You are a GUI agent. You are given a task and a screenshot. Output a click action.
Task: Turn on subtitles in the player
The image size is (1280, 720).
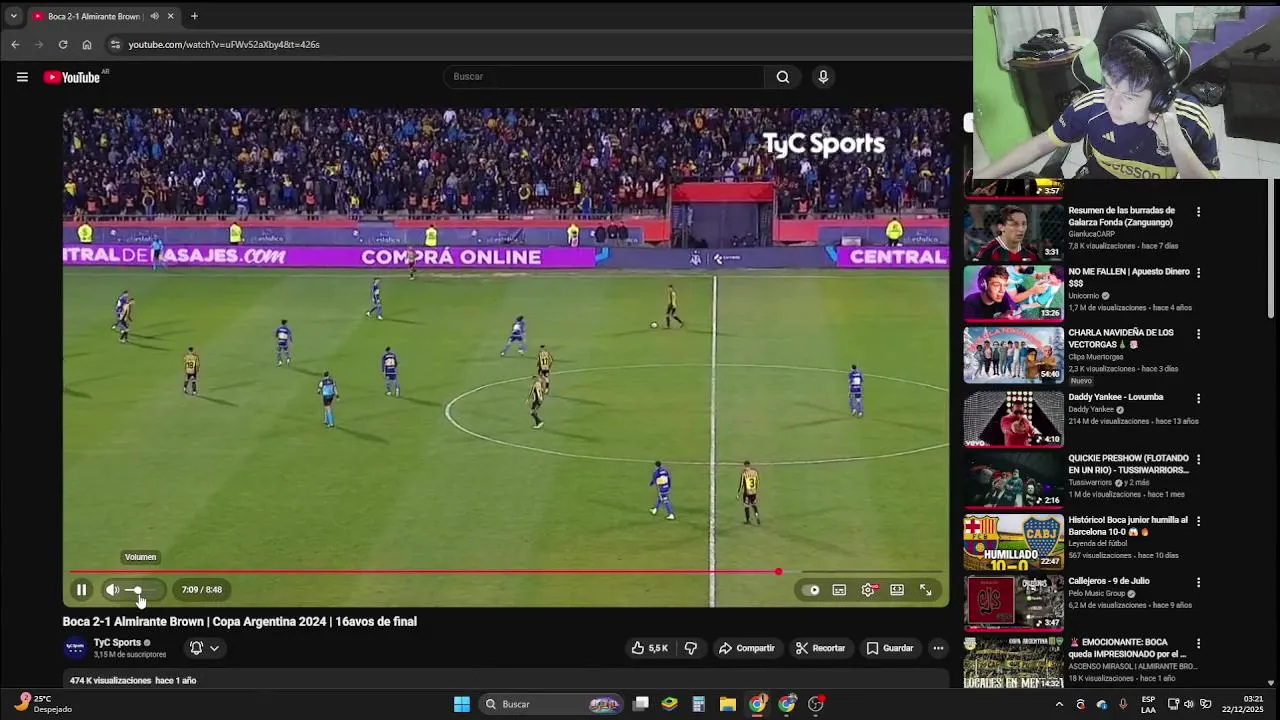[839, 590]
